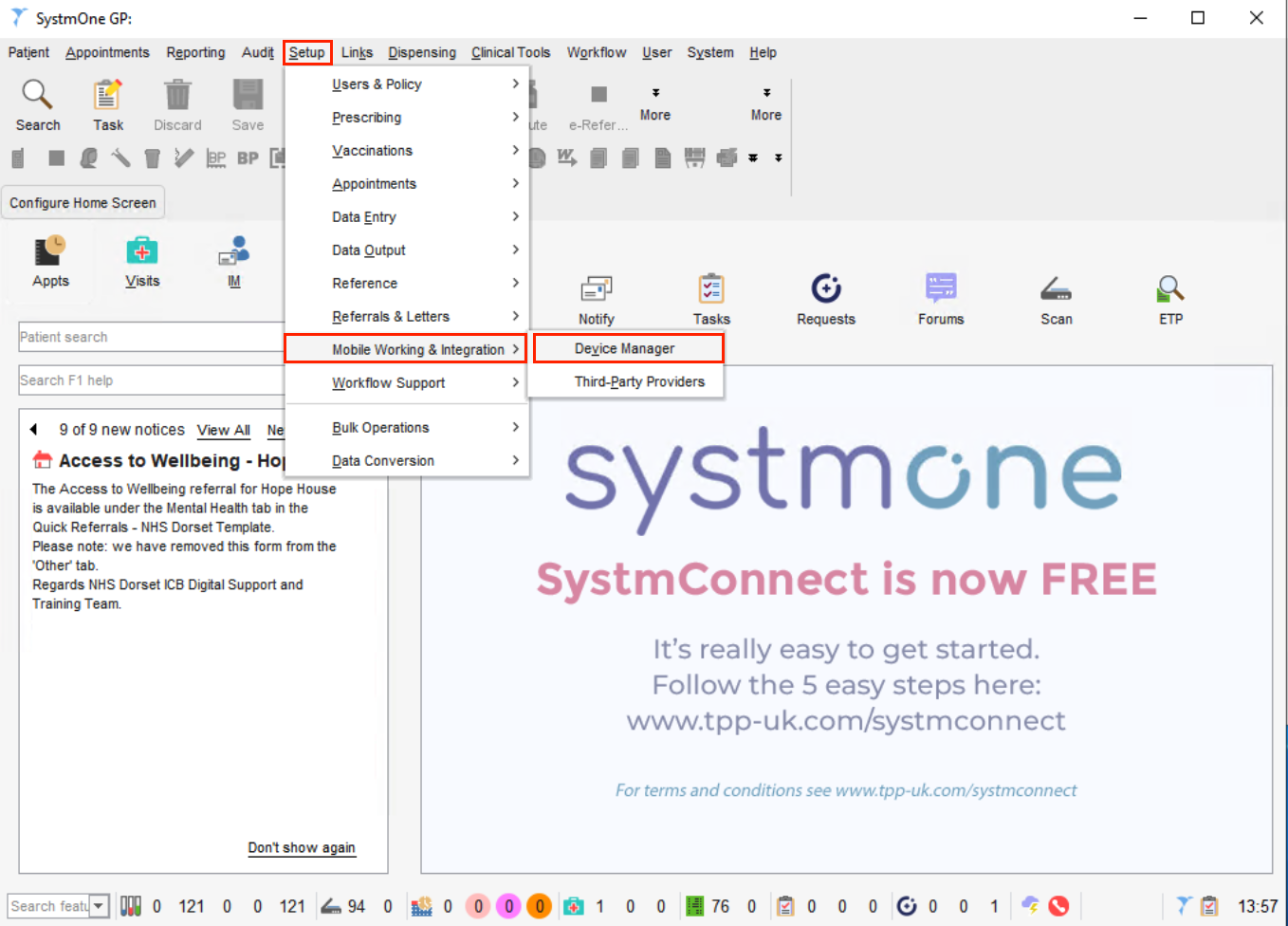Expand the Bulk Operations submenu

pyautogui.click(x=407, y=428)
